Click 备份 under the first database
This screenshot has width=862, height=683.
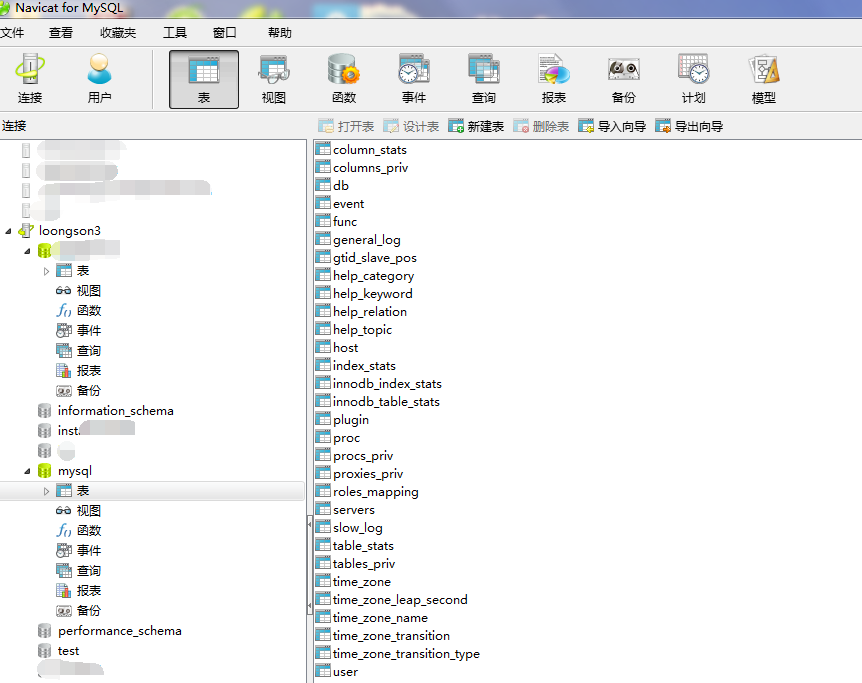[x=89, y=390]
